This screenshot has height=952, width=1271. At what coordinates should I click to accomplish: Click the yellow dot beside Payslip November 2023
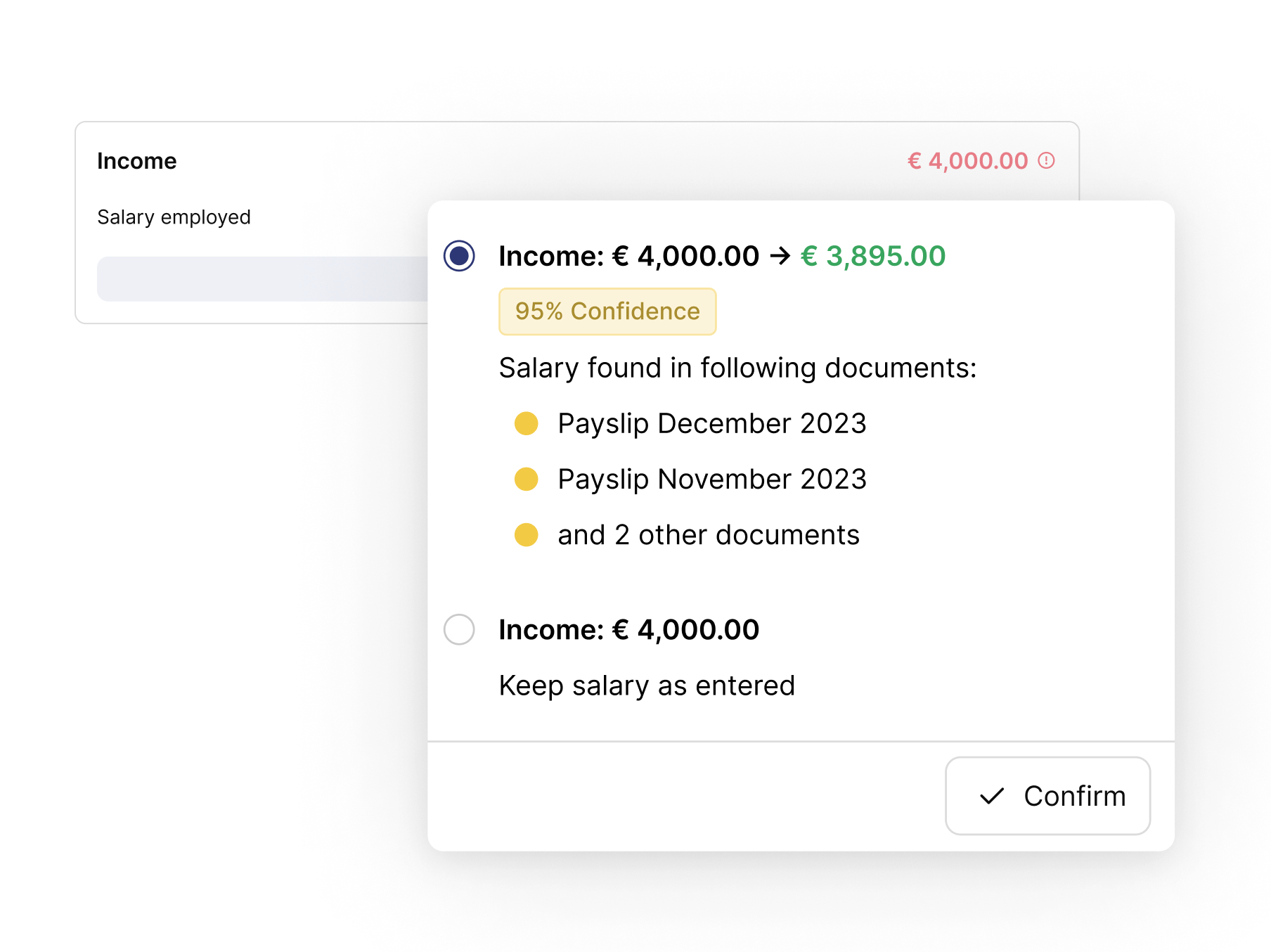tap(526, 480)
